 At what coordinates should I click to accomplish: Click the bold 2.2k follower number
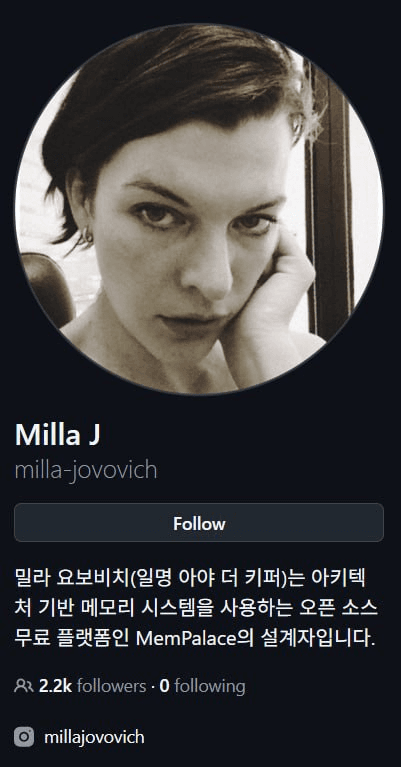tap(55, 686)
